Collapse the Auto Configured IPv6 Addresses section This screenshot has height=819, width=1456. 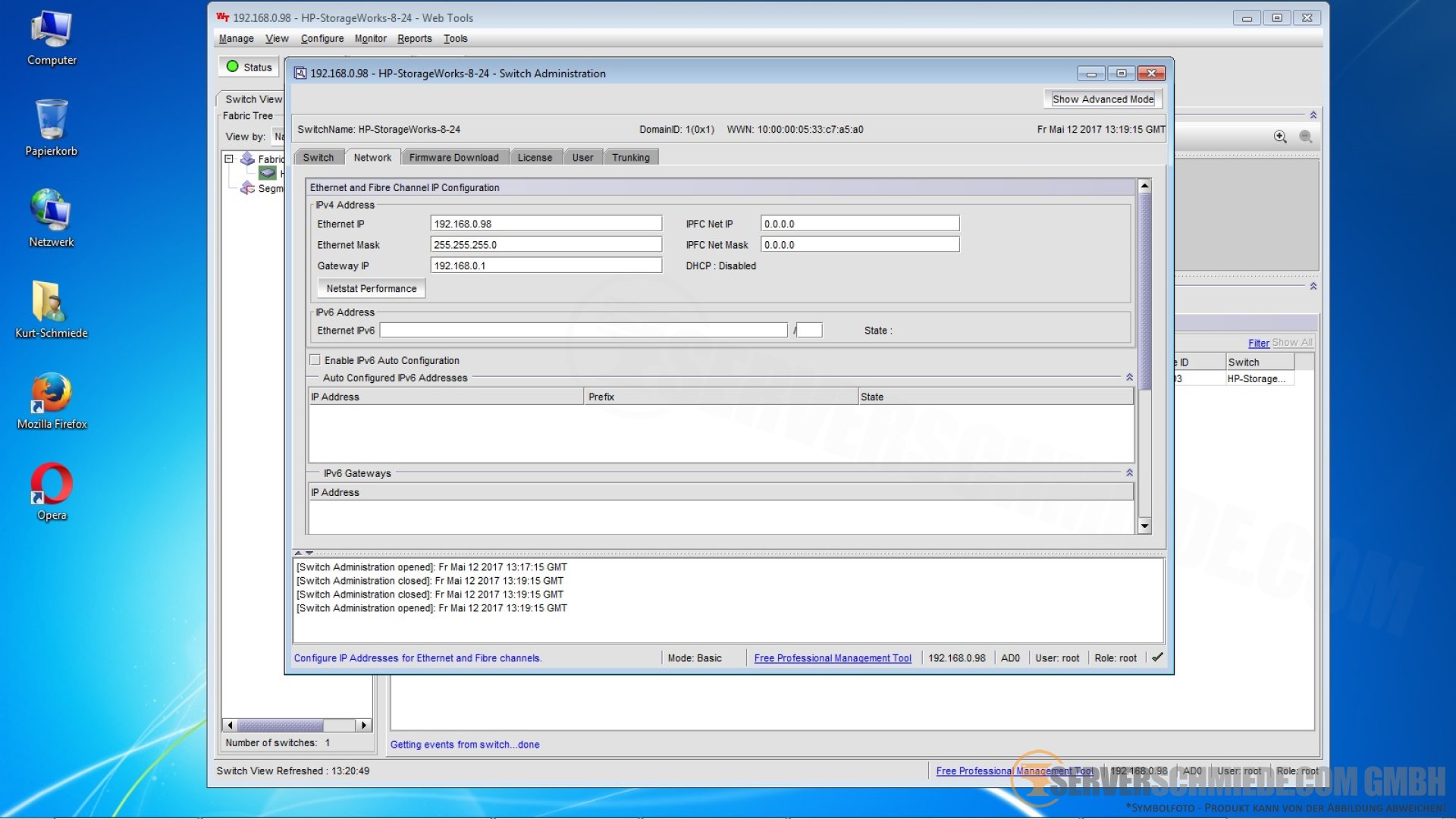(1129, 378)
